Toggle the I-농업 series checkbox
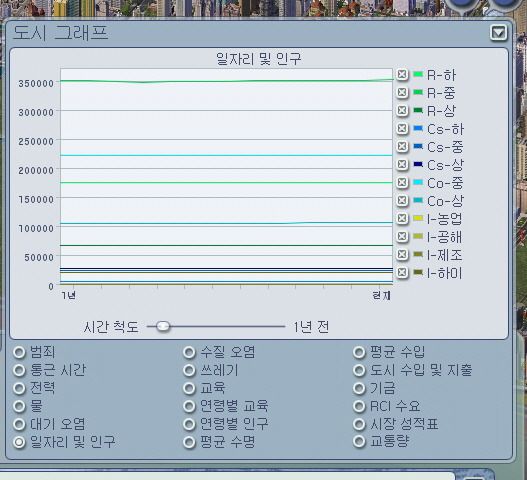Screen dimensions: 527x480 click(x=402, y=218)
